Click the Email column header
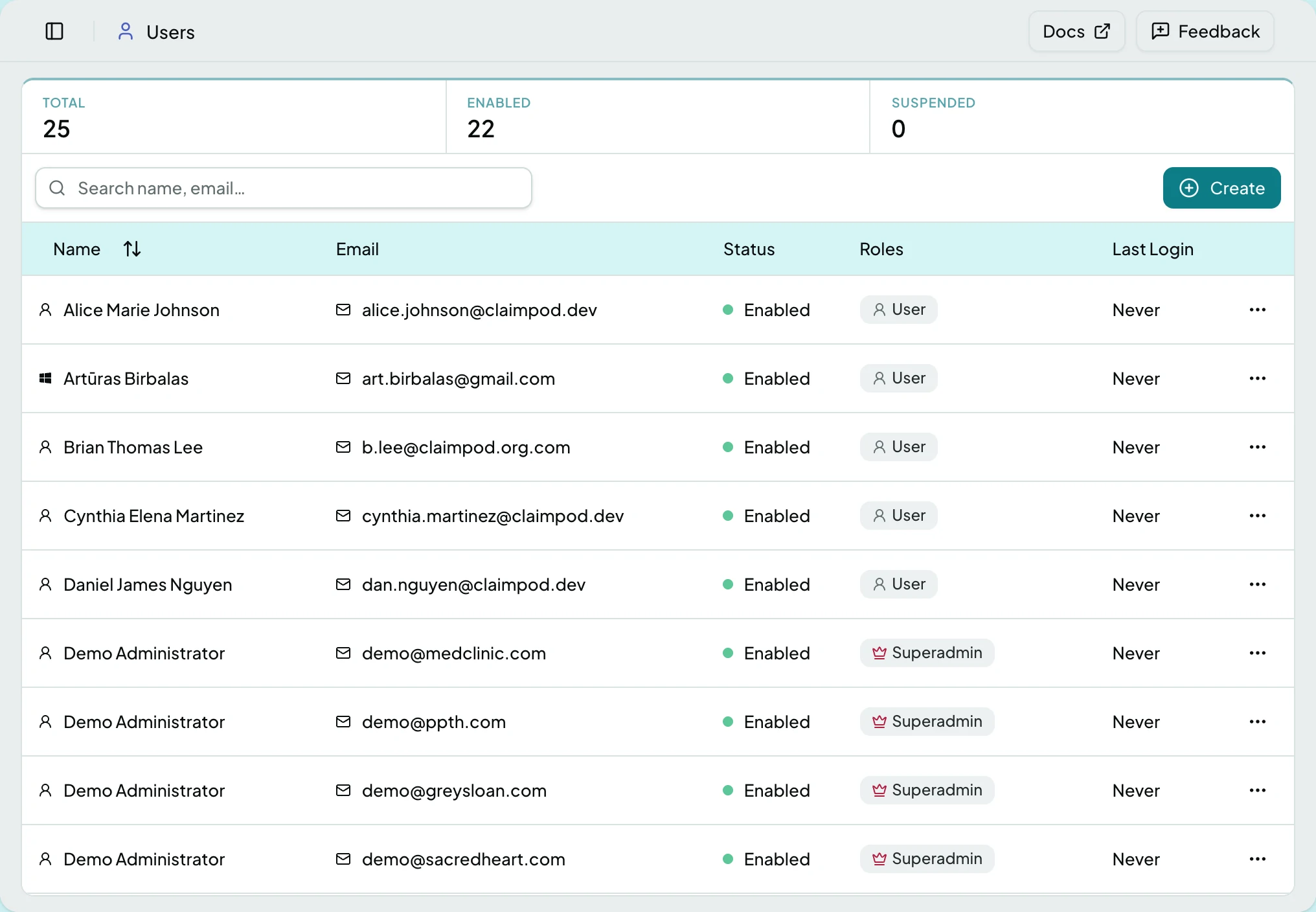Image resolution: width=1316 pixels, height=912 pixels. tap(357, 249)
